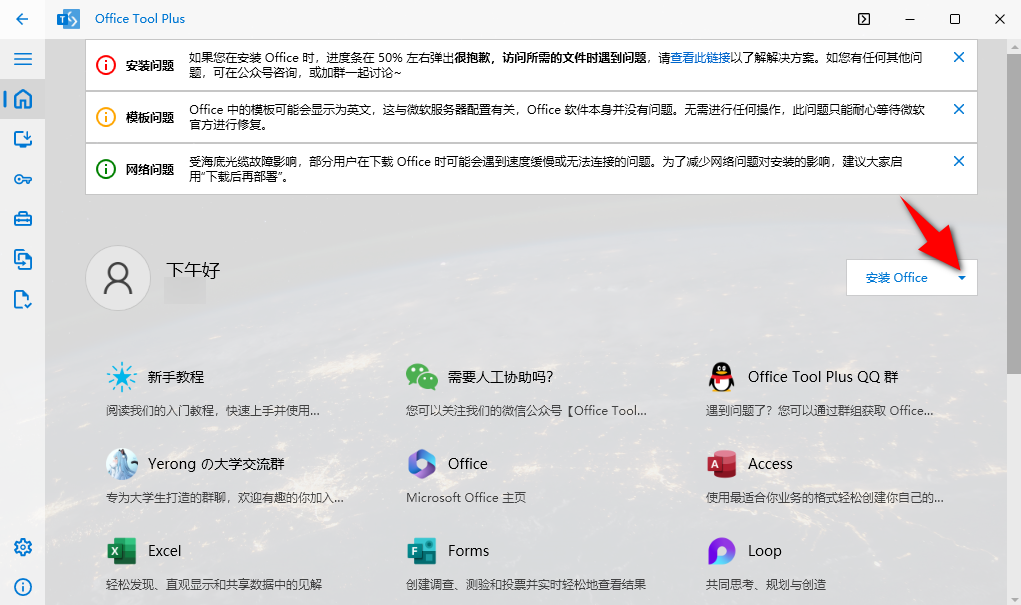The width and height of the screenshot is (1021, 605).
Task: Click the user avatar circle
Action: 118,278
